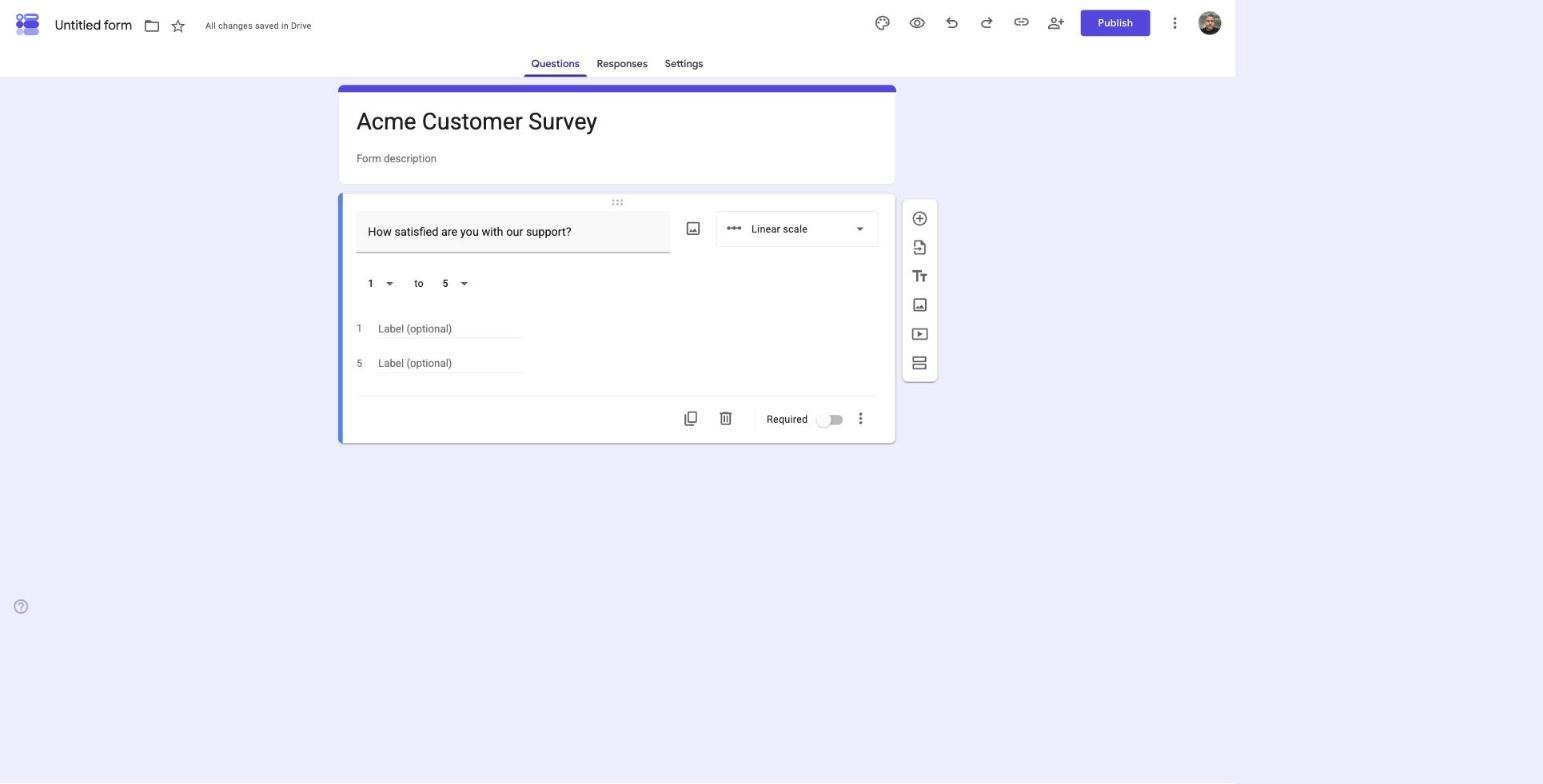Screen dimensions: 1543x784
Task: Click the undo arrow
Action: (x=952, y=23)
